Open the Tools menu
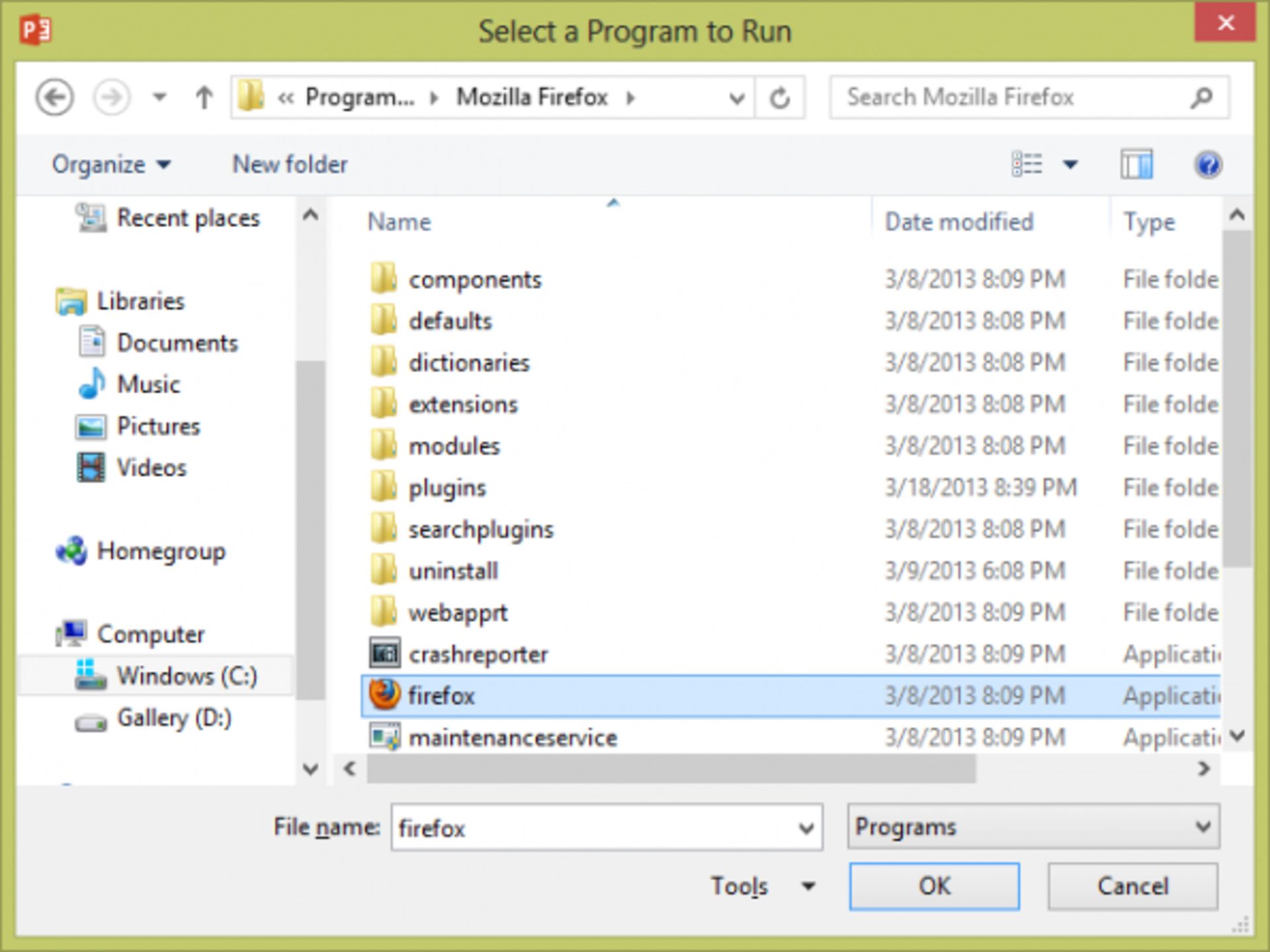 point(762,886)
